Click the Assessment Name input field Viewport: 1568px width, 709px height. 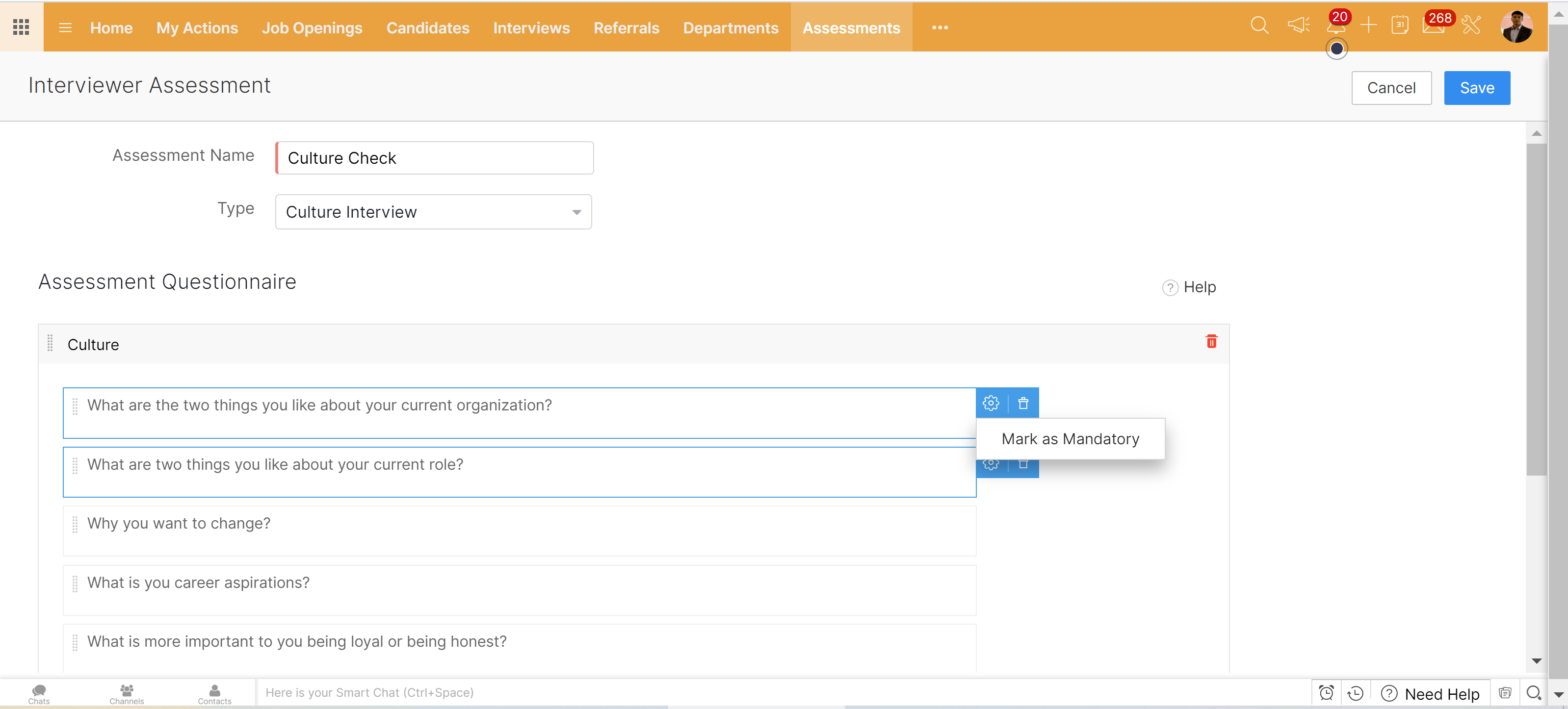click(435, 158)
